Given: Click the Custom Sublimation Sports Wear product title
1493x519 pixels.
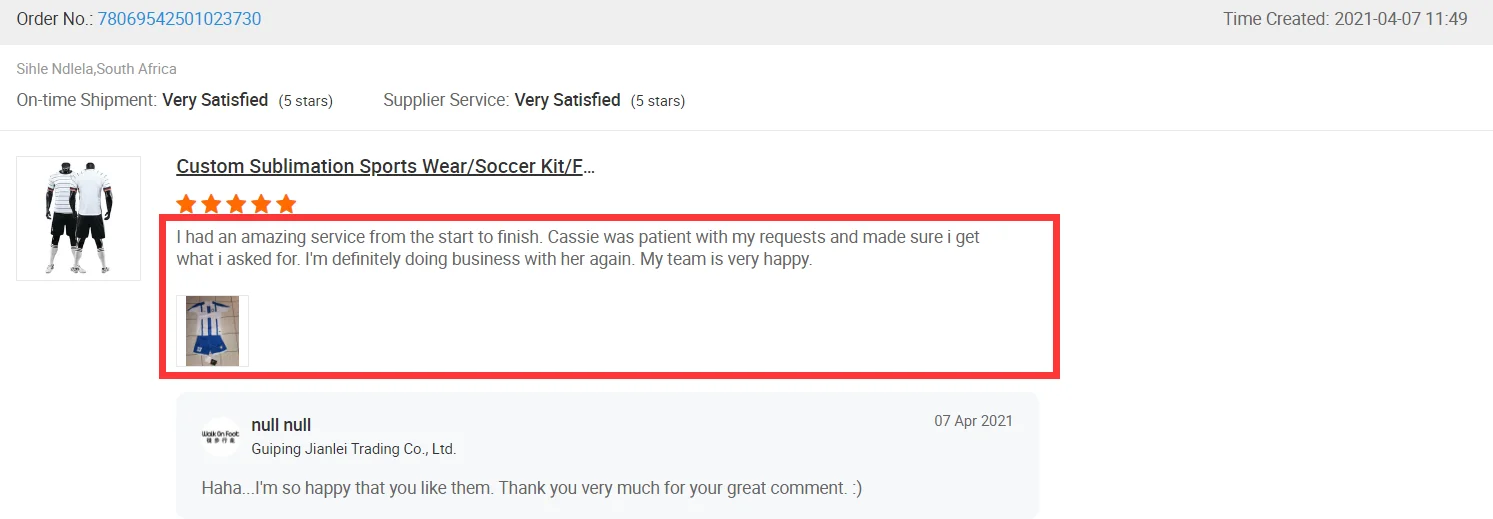Looking at the screenshot, I should (385, 167).
